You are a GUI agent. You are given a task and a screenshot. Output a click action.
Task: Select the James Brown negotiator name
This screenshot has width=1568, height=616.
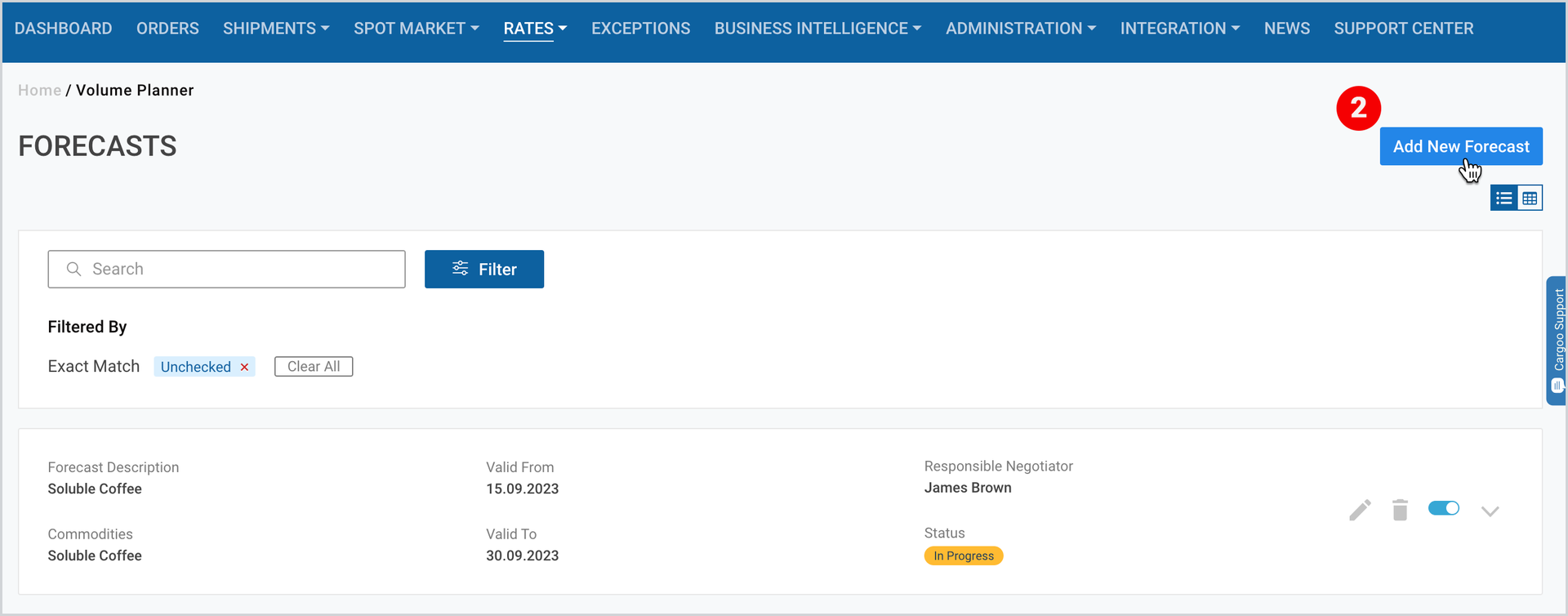click(968, 488)
